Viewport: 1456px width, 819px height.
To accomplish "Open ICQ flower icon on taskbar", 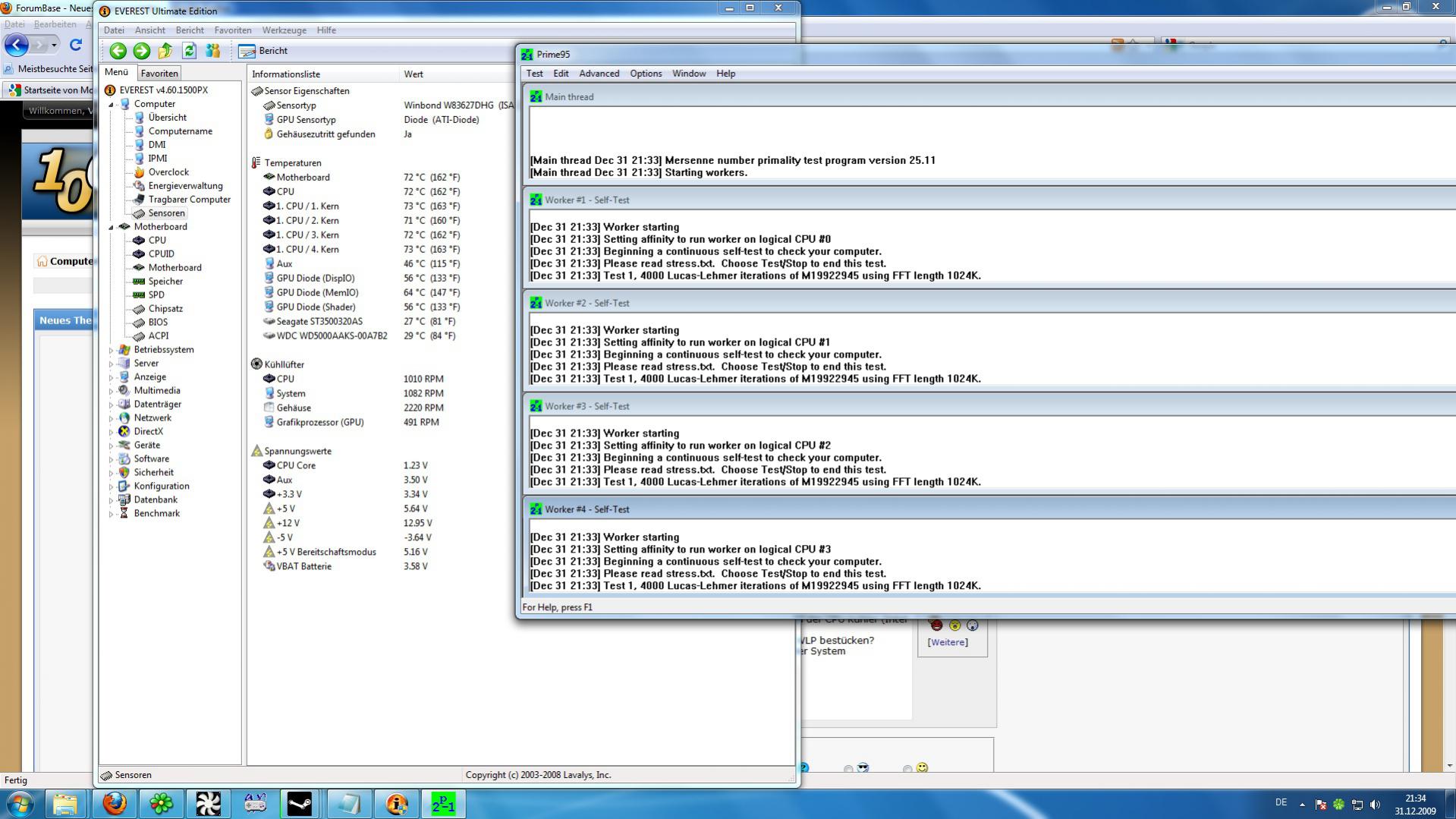I will 161,803.
